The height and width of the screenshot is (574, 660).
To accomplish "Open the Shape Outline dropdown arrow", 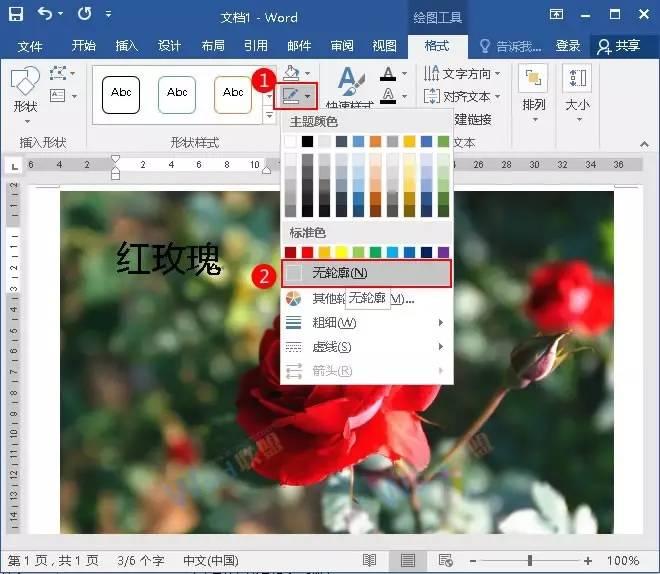I will coord(309,96).
